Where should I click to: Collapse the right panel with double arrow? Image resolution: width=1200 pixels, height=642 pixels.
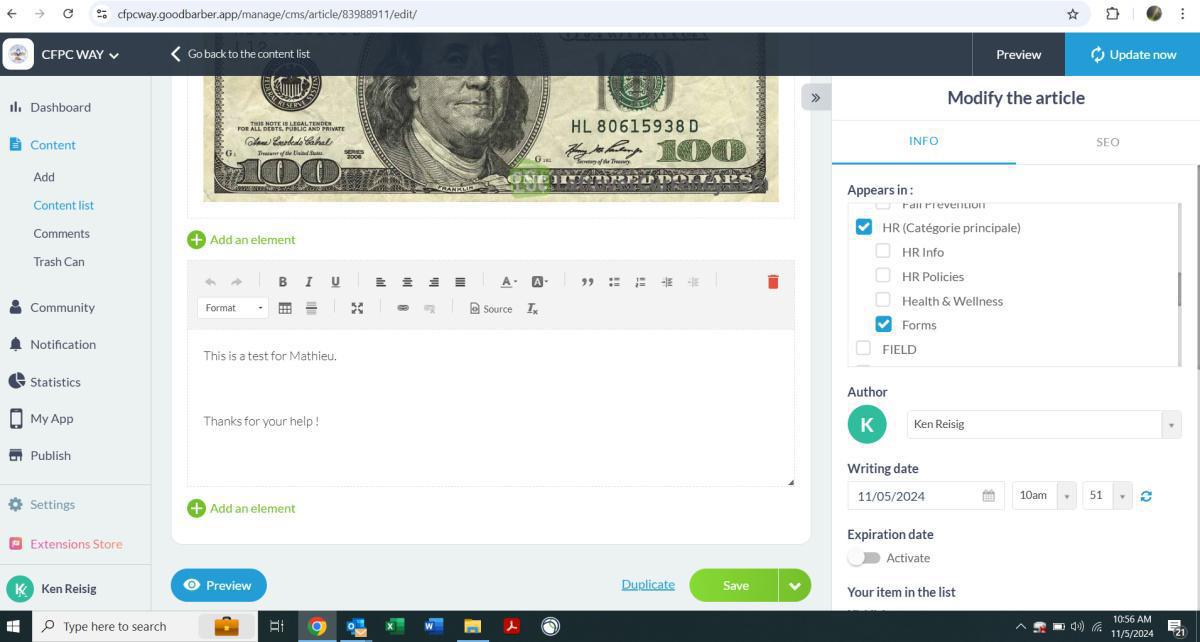(815, 97)
